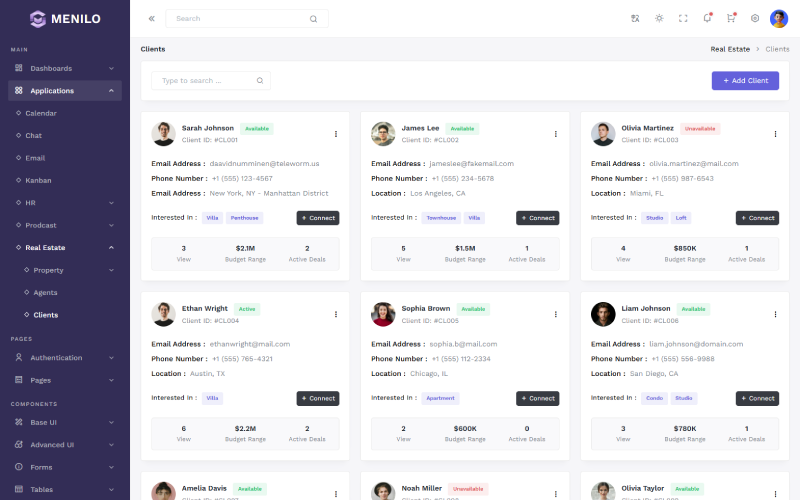Expand Property submenu chevron
The height and width of the screenshot is (500, 800).
click(x=111, y=270)
